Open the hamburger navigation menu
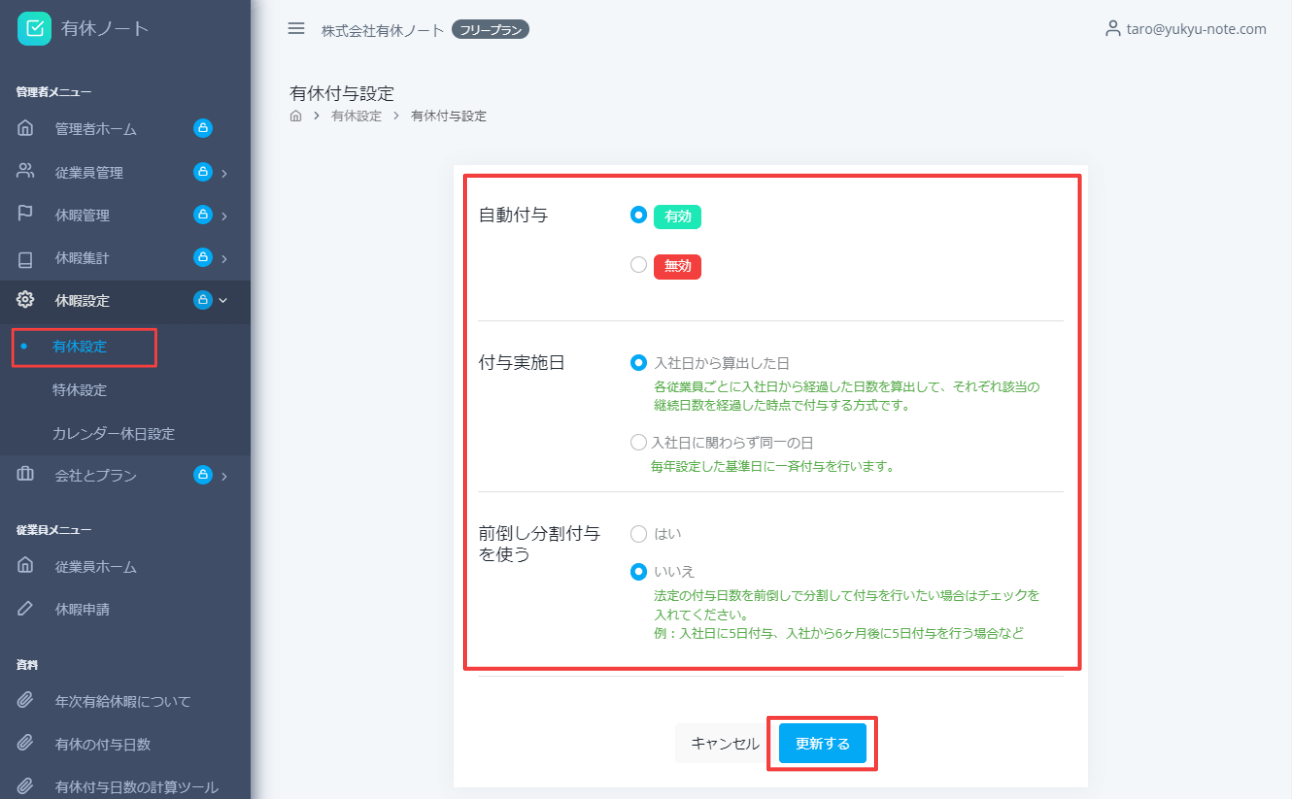The image size is (1292, 799). point(296,28)
